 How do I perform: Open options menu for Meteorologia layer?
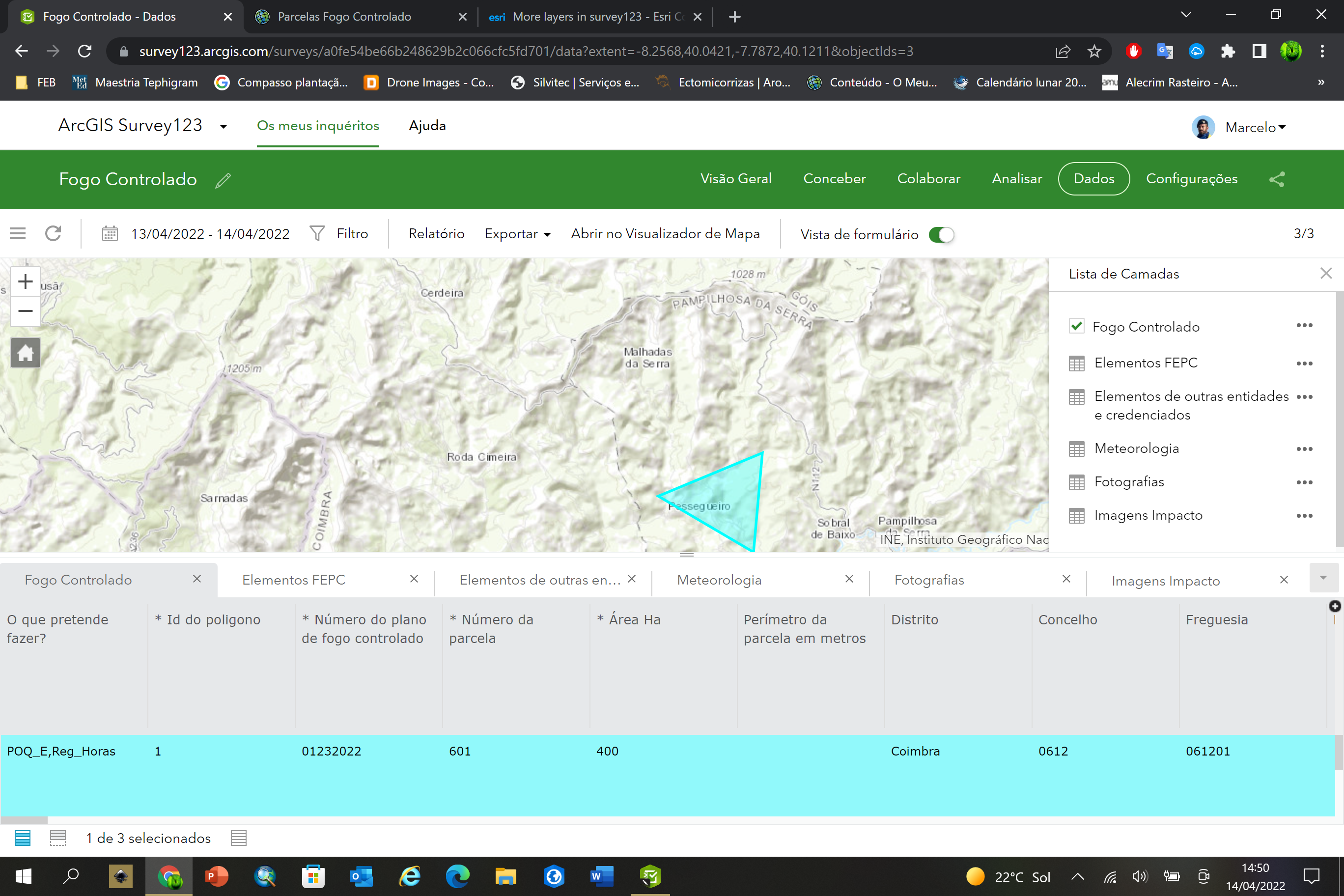pyautogui.click(x=1305, y=448)
